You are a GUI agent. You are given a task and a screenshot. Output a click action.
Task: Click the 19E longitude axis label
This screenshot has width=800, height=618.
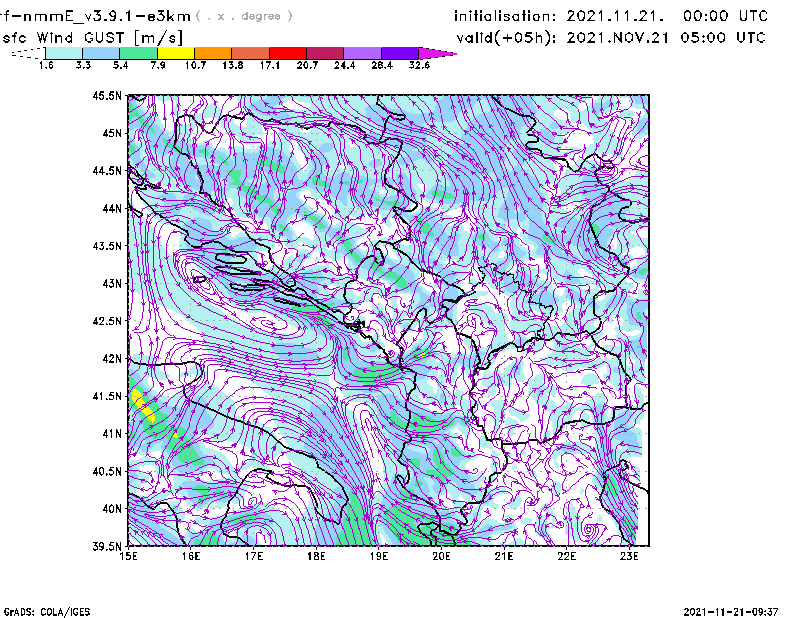pos(379,556)
